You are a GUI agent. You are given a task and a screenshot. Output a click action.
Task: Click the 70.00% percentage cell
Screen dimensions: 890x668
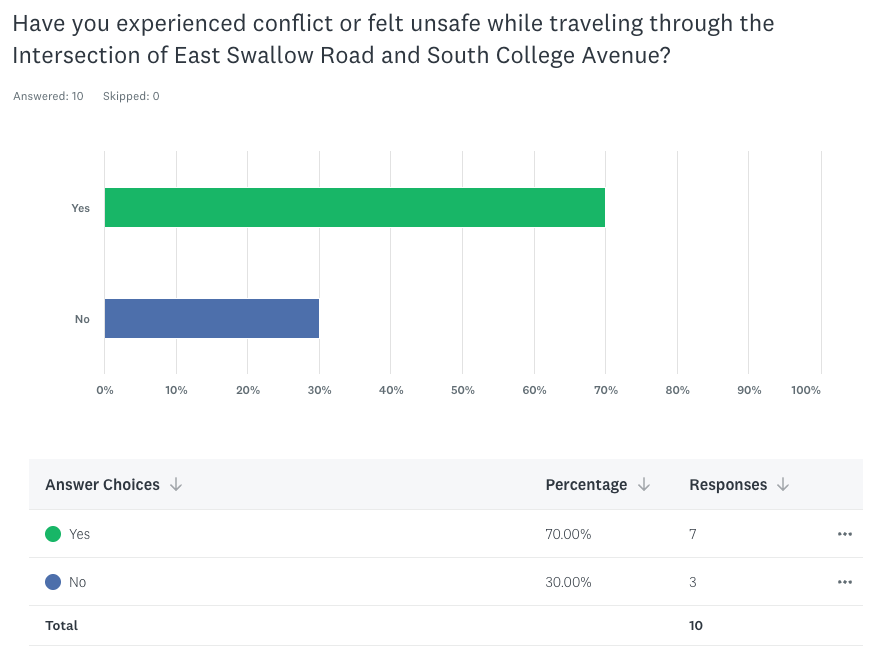click(568, 534)
